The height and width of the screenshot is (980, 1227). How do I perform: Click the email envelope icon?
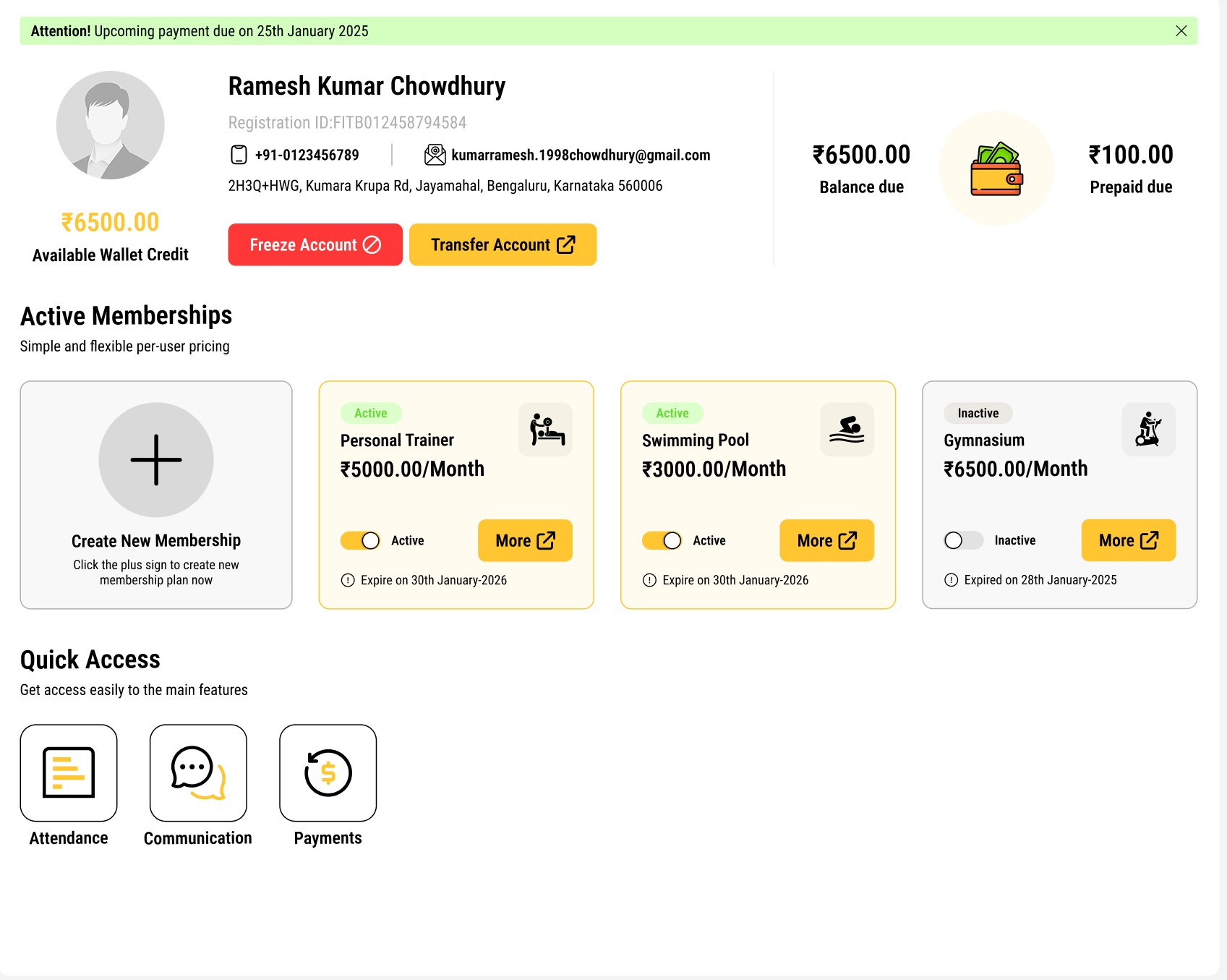click(x=435, y=155)
